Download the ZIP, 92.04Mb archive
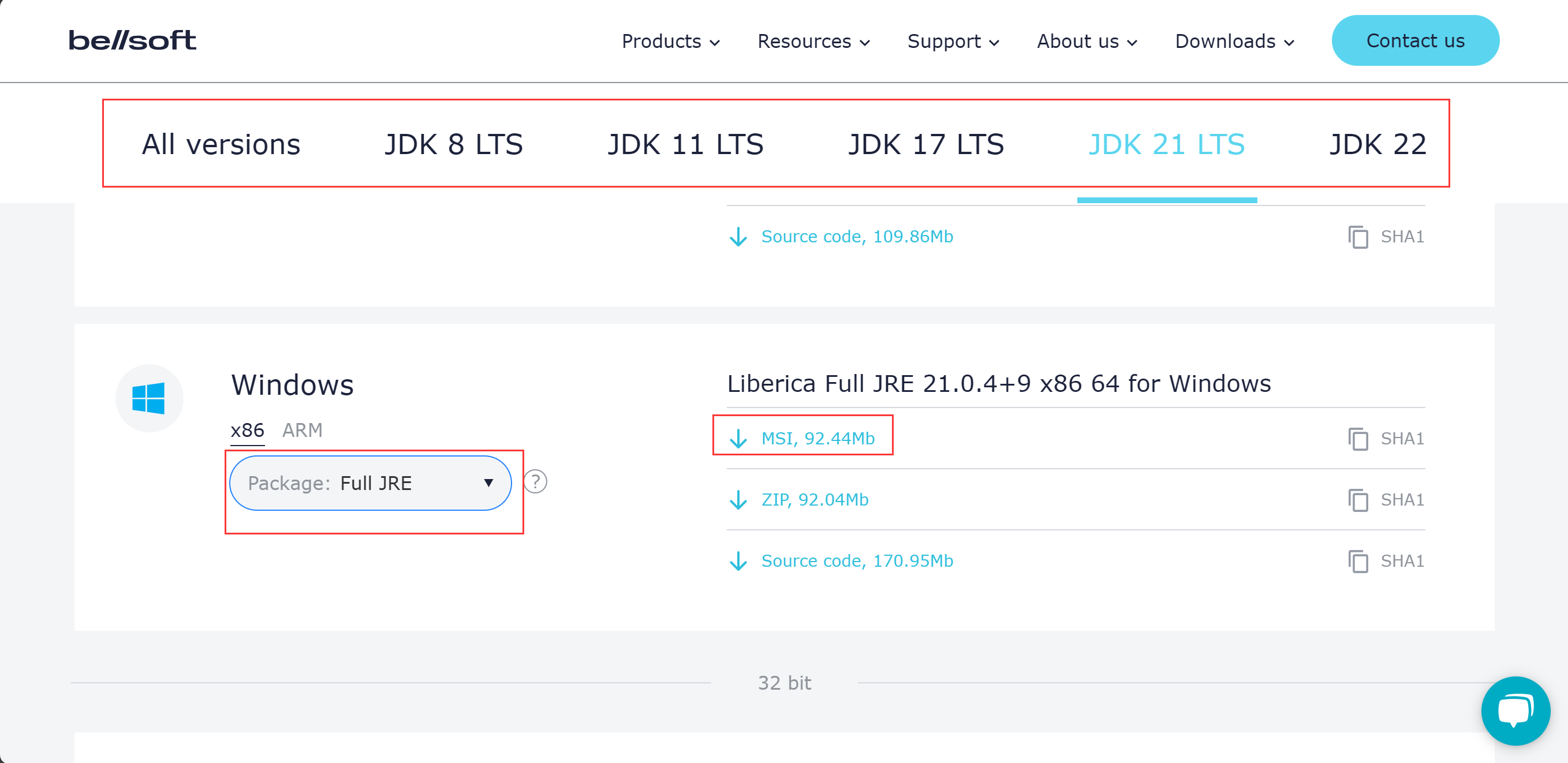 [814, 500]
